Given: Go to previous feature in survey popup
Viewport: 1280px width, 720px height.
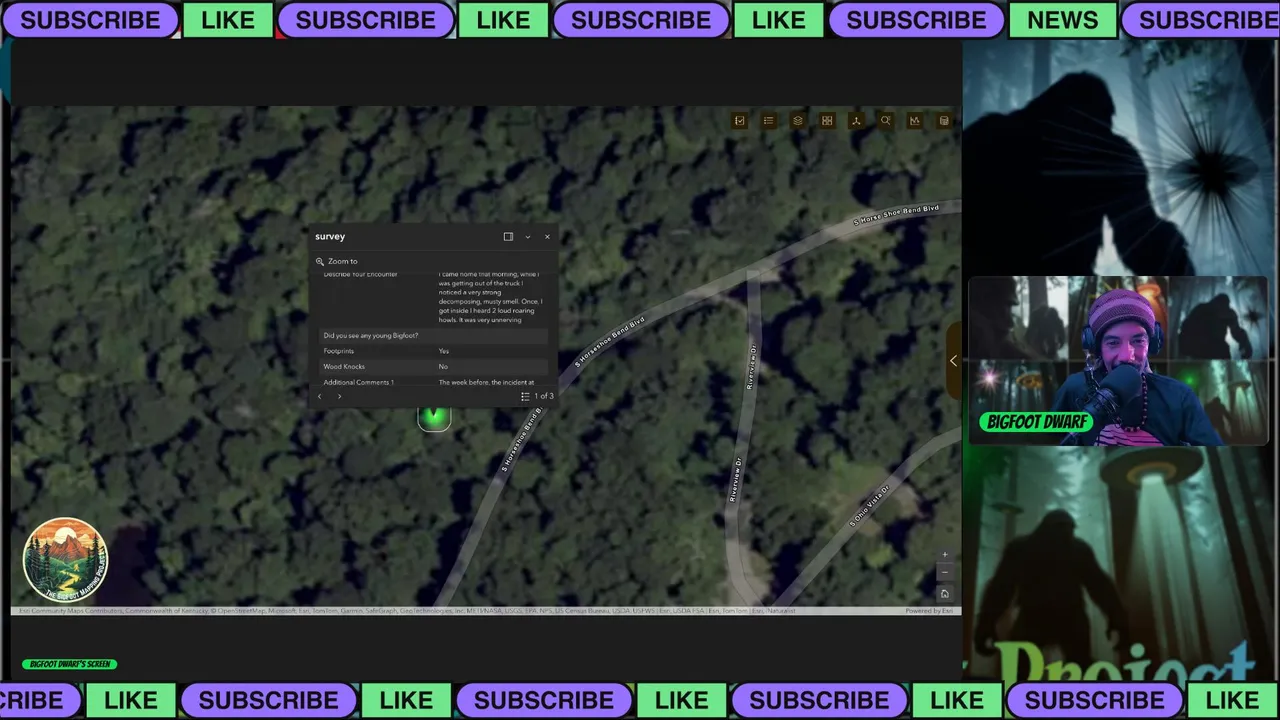Looking at the screenshot, I should click(x=320, y=397).
